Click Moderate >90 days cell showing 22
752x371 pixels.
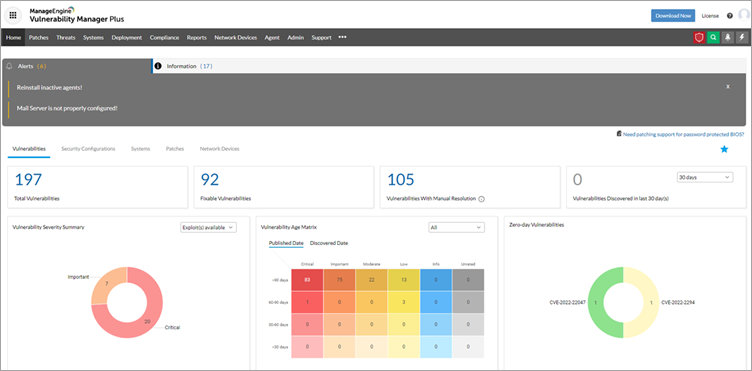pyautogui.click(x=372, y=280)
